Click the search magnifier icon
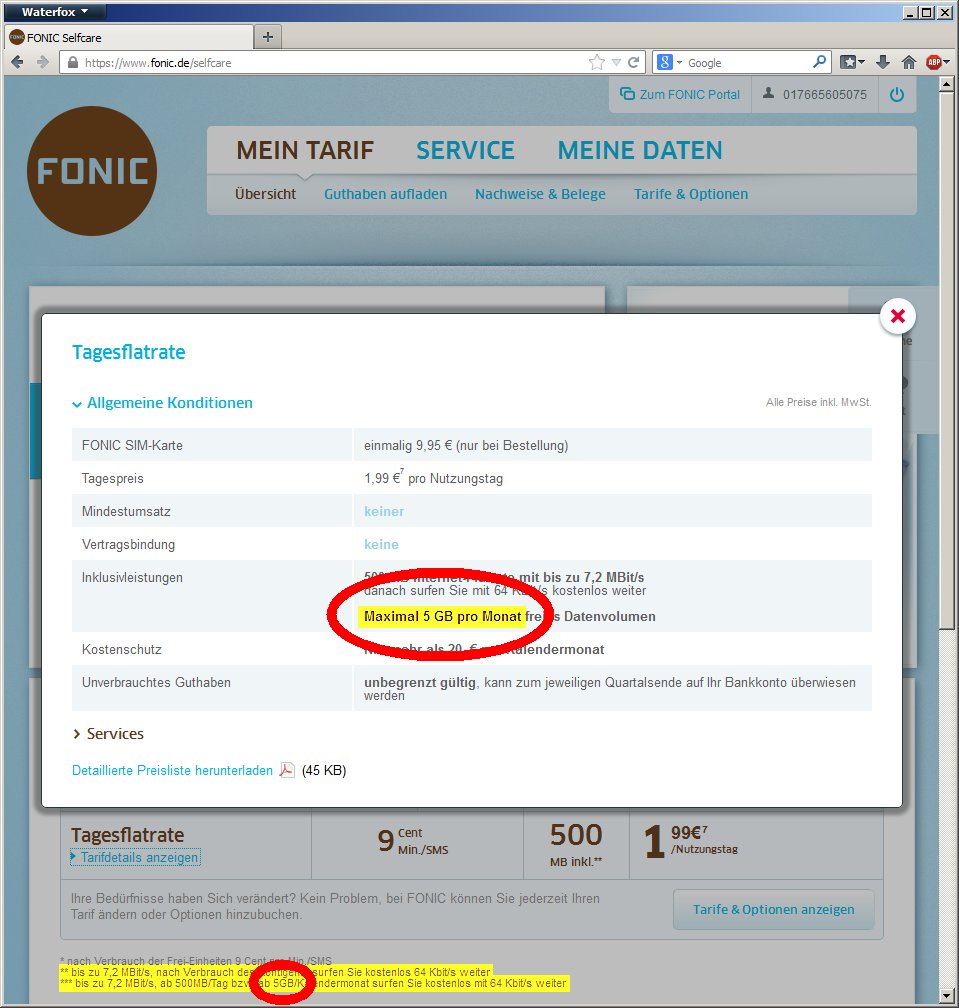 pyautogui.click(x=819, y=62)
